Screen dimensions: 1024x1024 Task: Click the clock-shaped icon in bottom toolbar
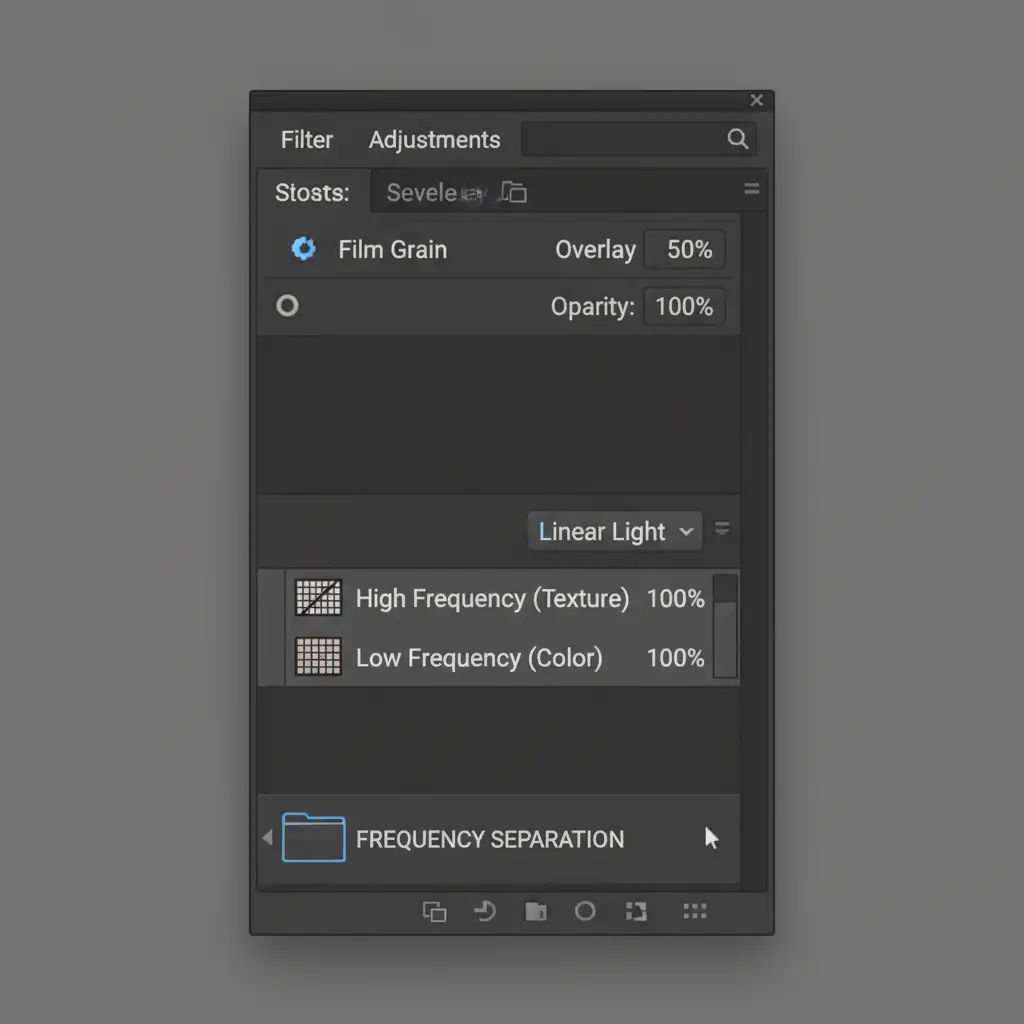pos(485,911)
